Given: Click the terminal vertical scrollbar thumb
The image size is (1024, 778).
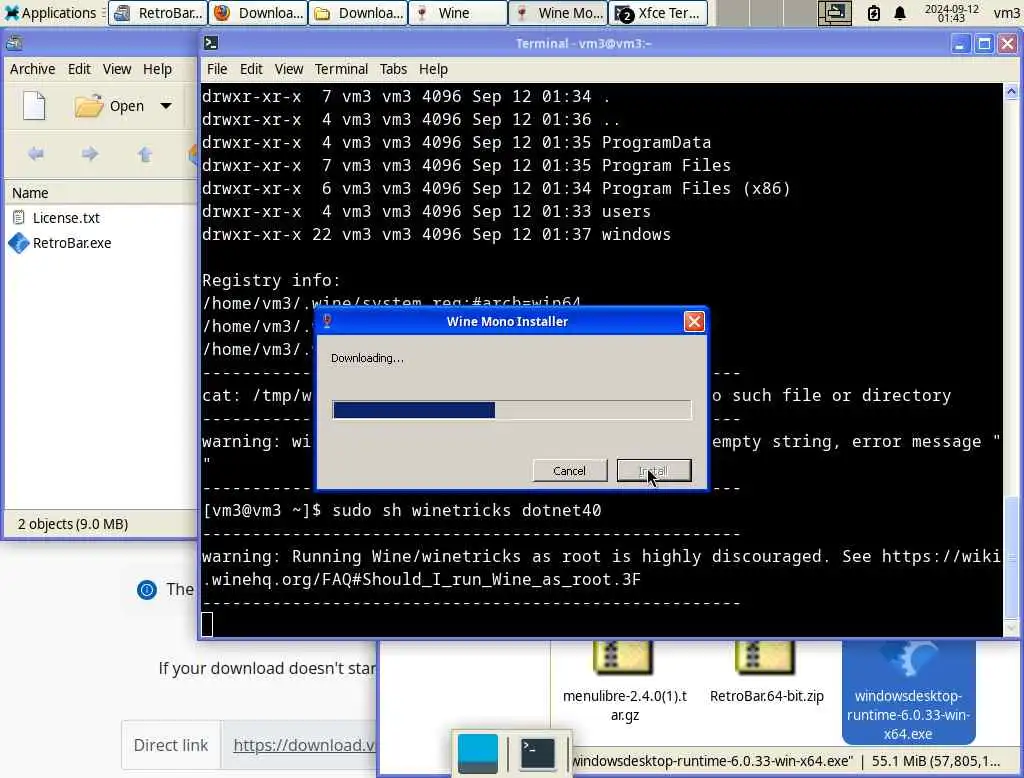Looking at the screenshot, I should pyautogui.click(x=1011, y=557).
